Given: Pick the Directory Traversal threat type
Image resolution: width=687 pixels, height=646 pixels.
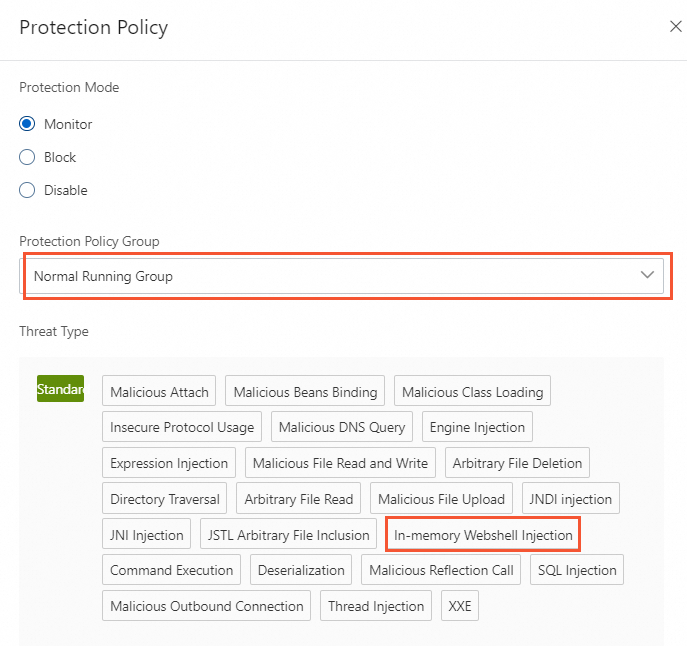Looking at the screenshot, I should (x=165, y=500).
